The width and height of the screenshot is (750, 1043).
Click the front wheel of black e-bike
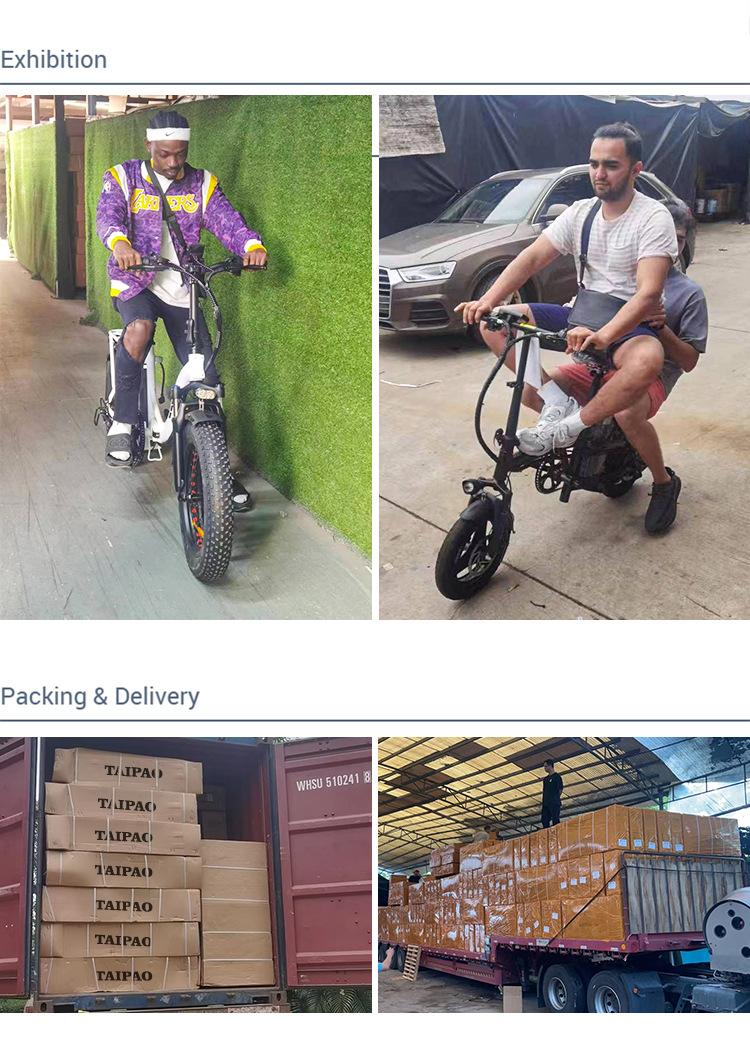pos(470,550)
